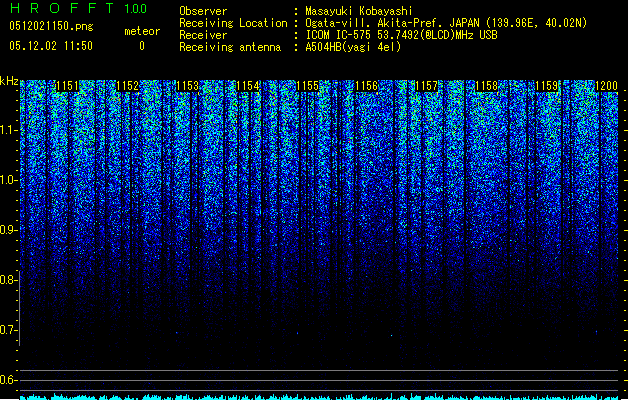Click the 1157 time marker
The image size is (629, 400).
tap(426, 86)
